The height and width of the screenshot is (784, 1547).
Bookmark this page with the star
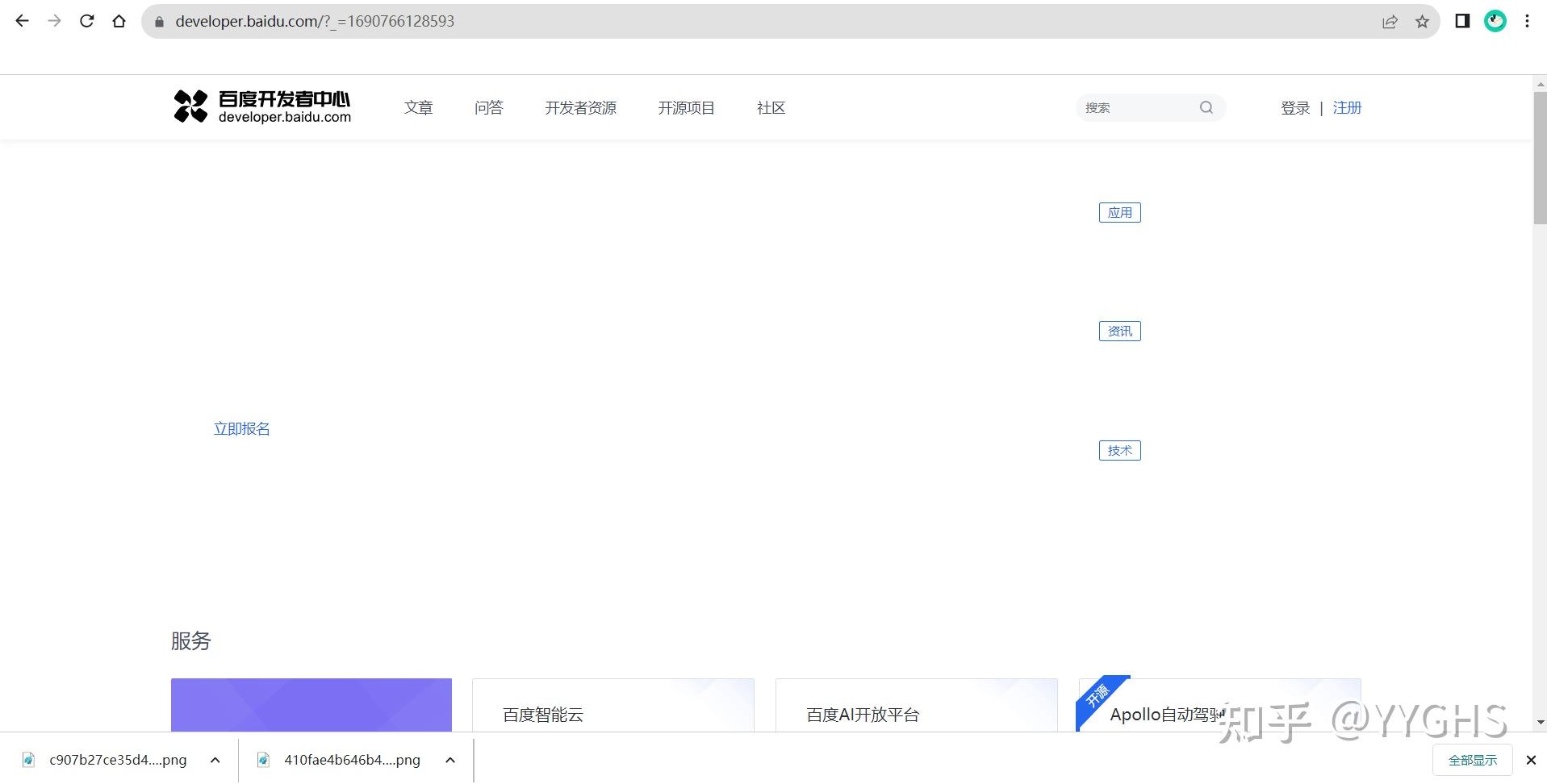(1423, 21)
